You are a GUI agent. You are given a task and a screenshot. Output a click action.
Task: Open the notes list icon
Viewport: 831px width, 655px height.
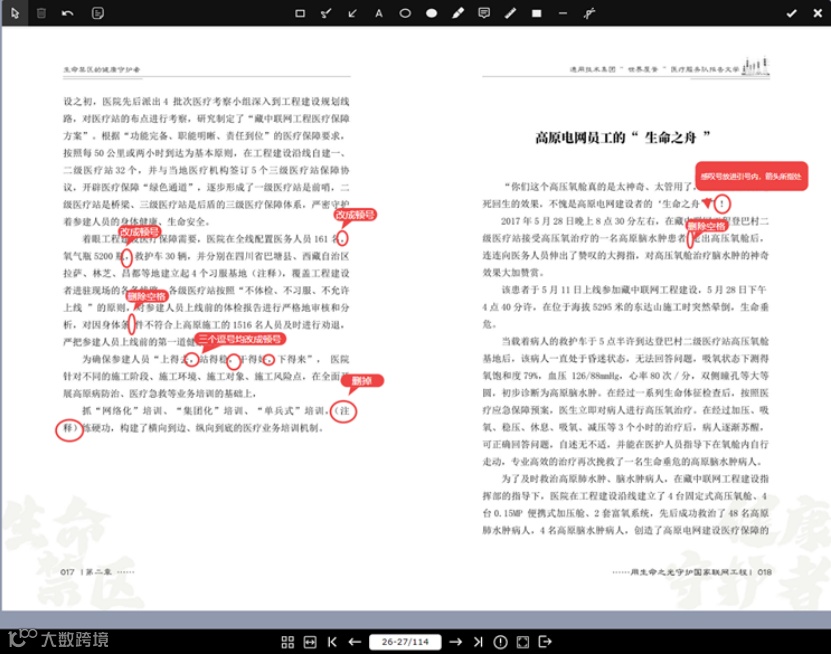point(98,13)
